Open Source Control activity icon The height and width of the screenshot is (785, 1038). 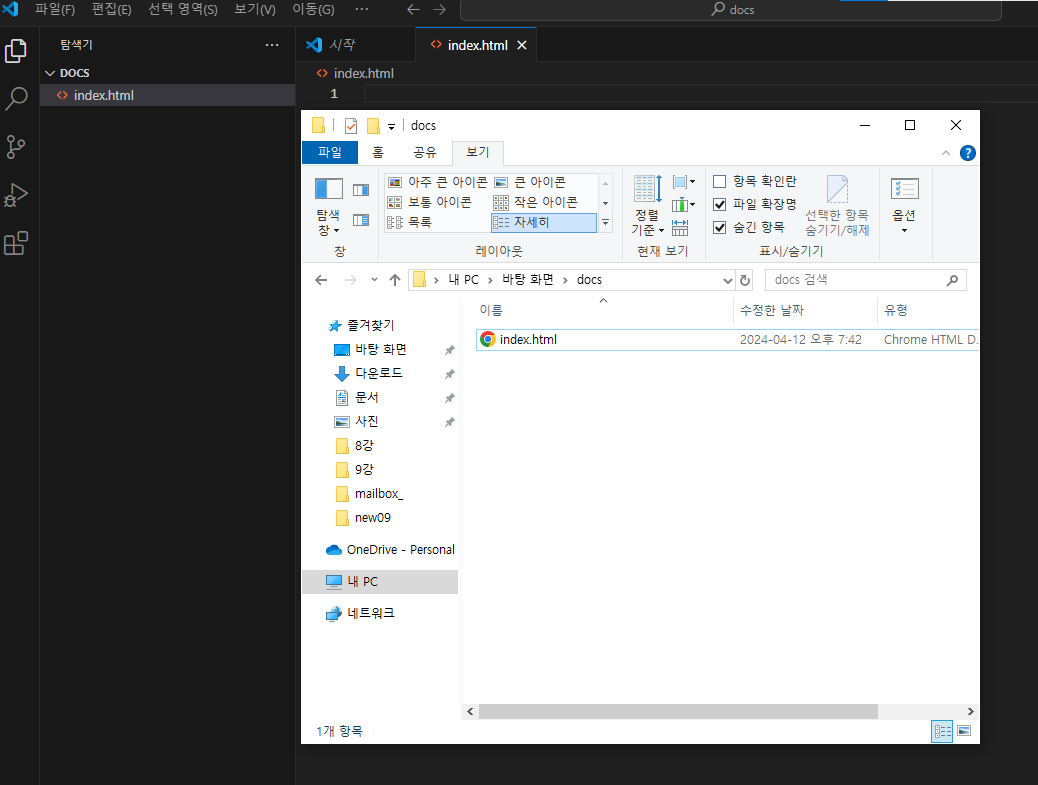pyautogui.click(x=16, y=146)
